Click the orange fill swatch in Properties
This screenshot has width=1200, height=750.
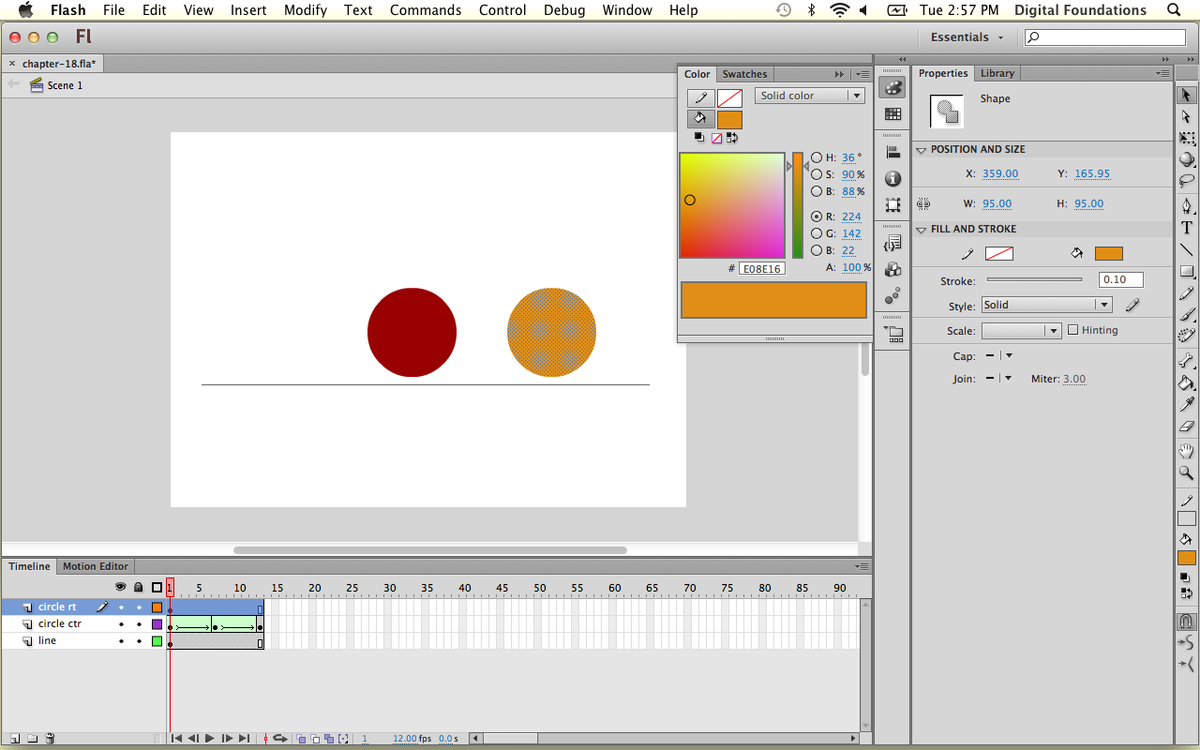click(x=1108, y=254)
